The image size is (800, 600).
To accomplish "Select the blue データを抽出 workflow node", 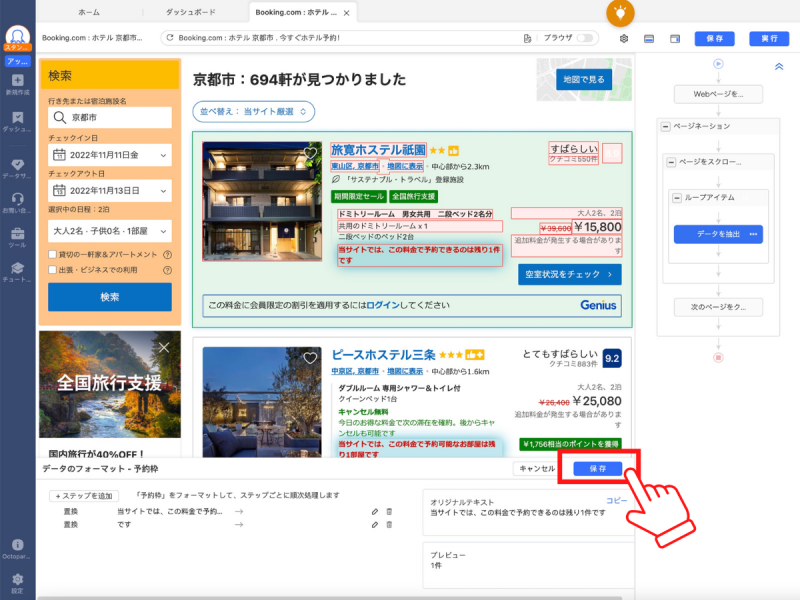I will pos(718,234).
